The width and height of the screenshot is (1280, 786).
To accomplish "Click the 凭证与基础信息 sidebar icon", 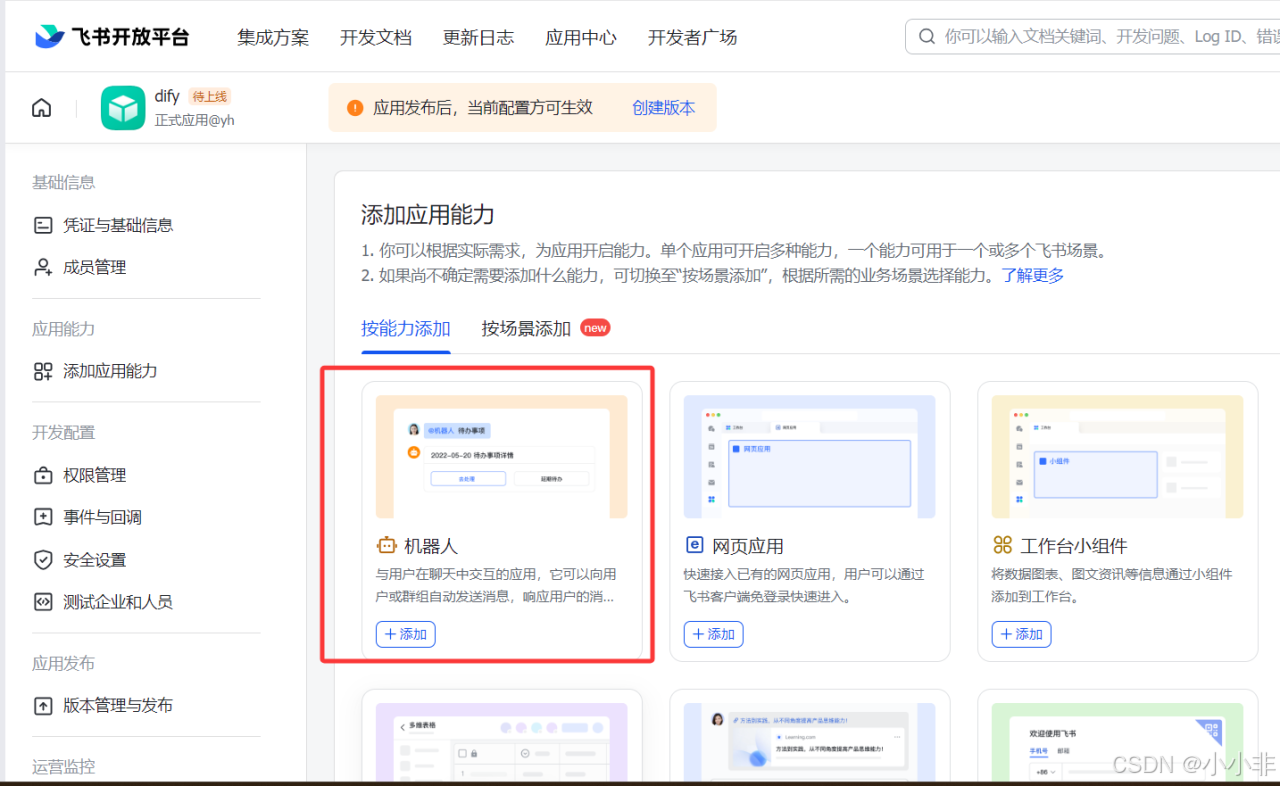I will (43, 225).
